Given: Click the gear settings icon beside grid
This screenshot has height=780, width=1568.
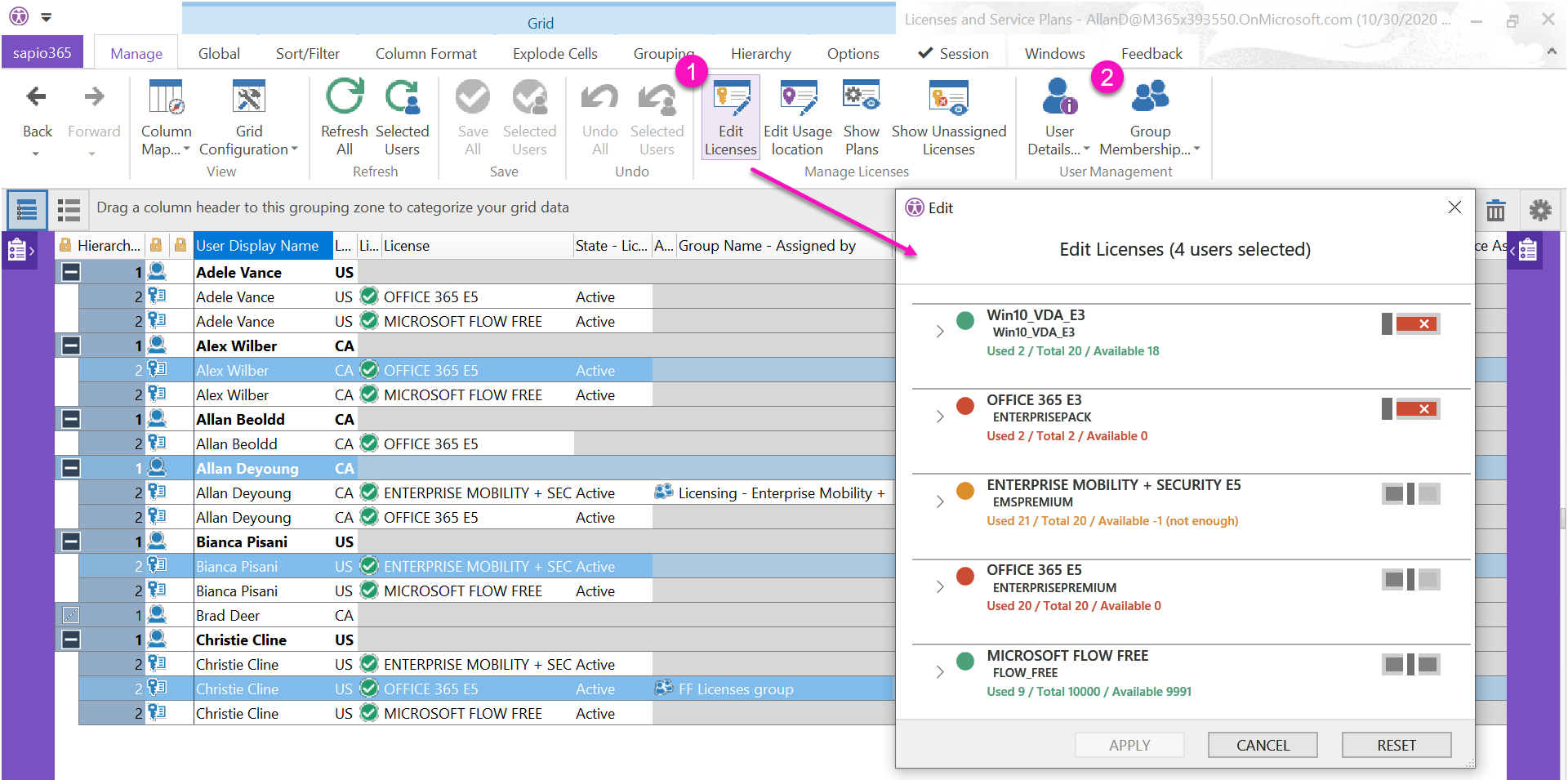Looking at the screenshot, I should coord(1539,211).
